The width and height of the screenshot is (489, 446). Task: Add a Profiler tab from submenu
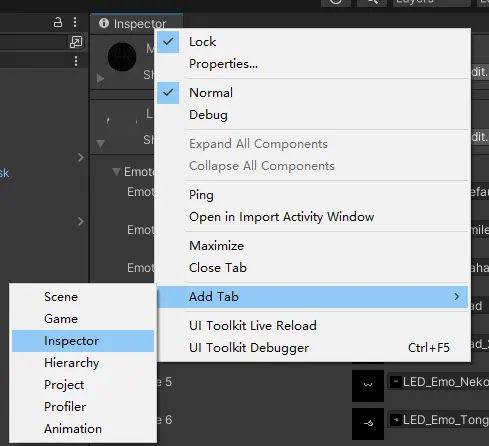(x=83, y=407)
